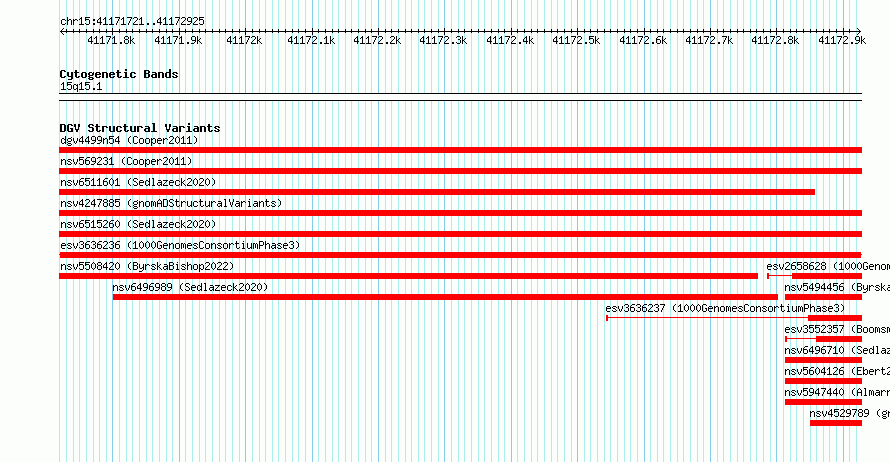Click the 41172.4k ruler label
The image size is (890, 462).
[x=510, y=41]
